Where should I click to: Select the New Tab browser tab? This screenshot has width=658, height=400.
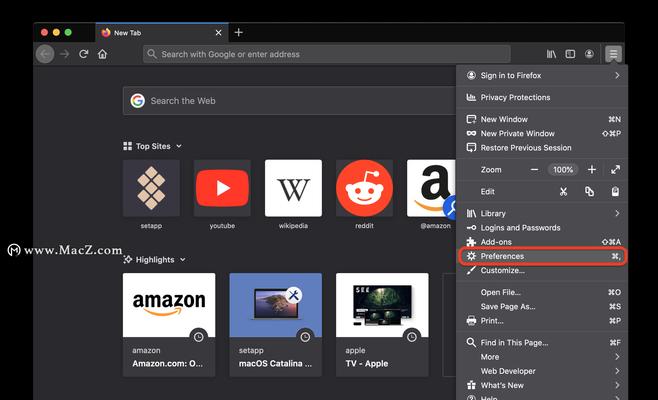click(162, 32)
